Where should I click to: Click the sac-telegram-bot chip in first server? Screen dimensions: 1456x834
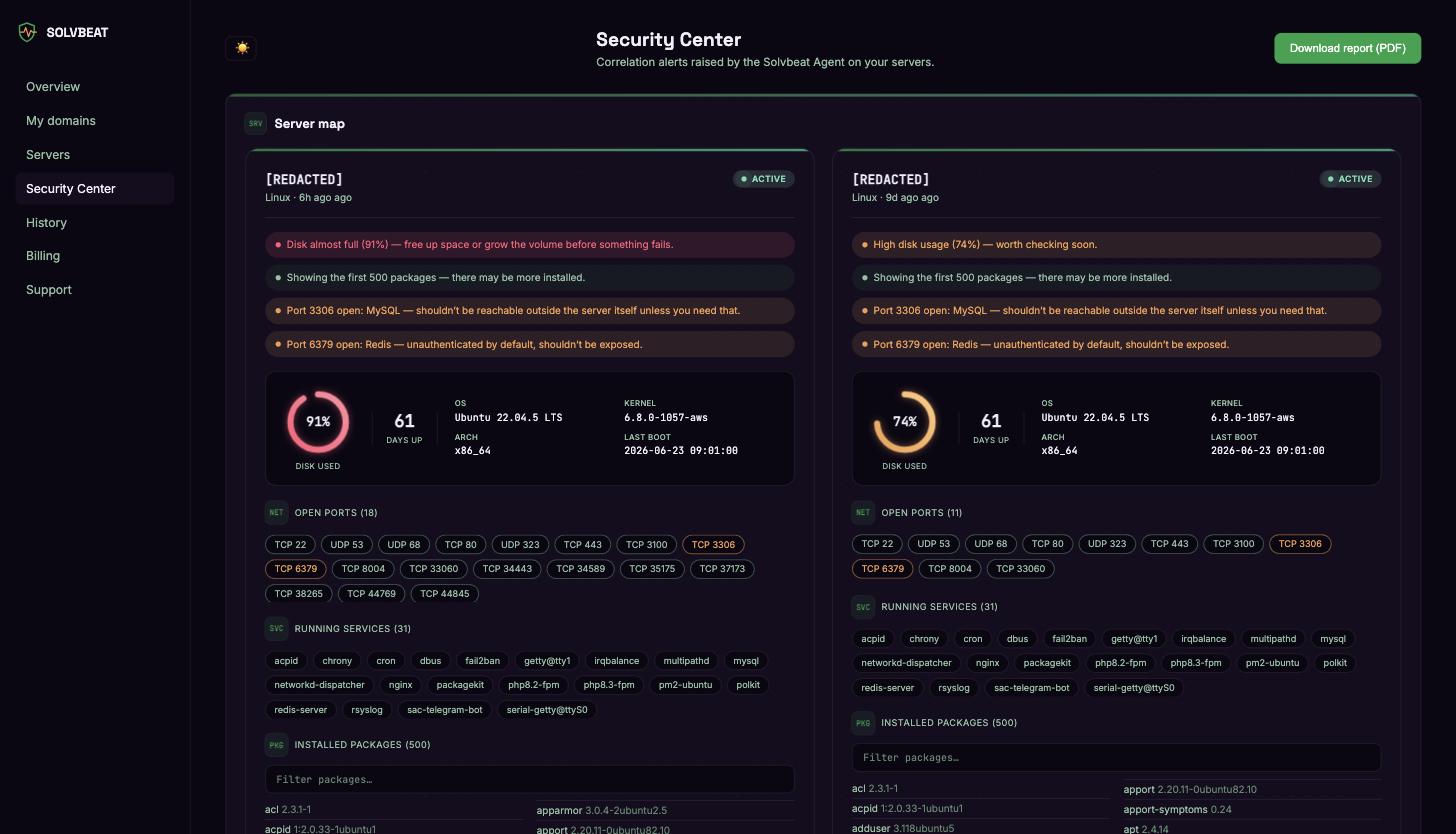click(x=445, y=710)
